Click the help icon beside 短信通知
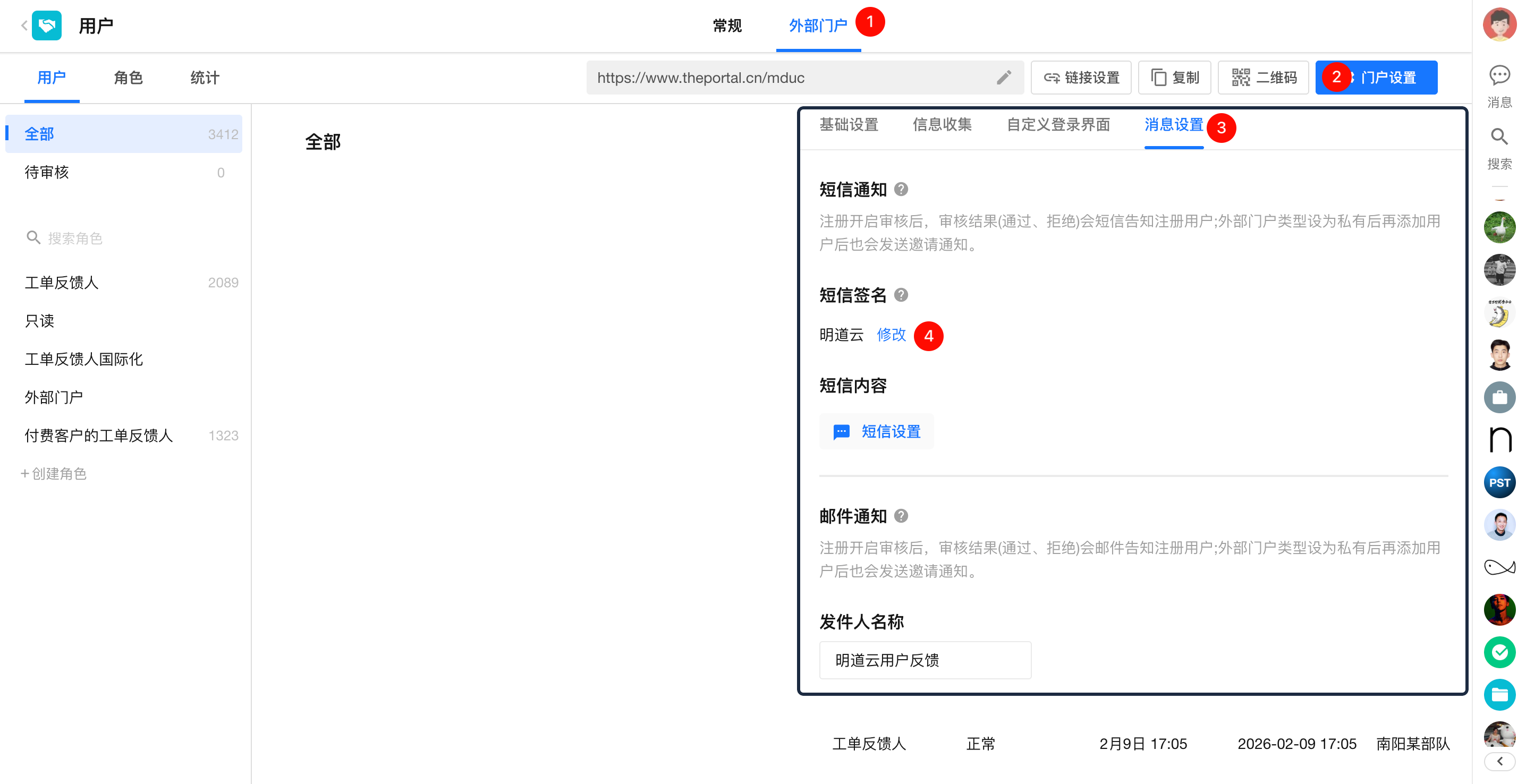1526x784 pixels. click(x=901, y=190)
